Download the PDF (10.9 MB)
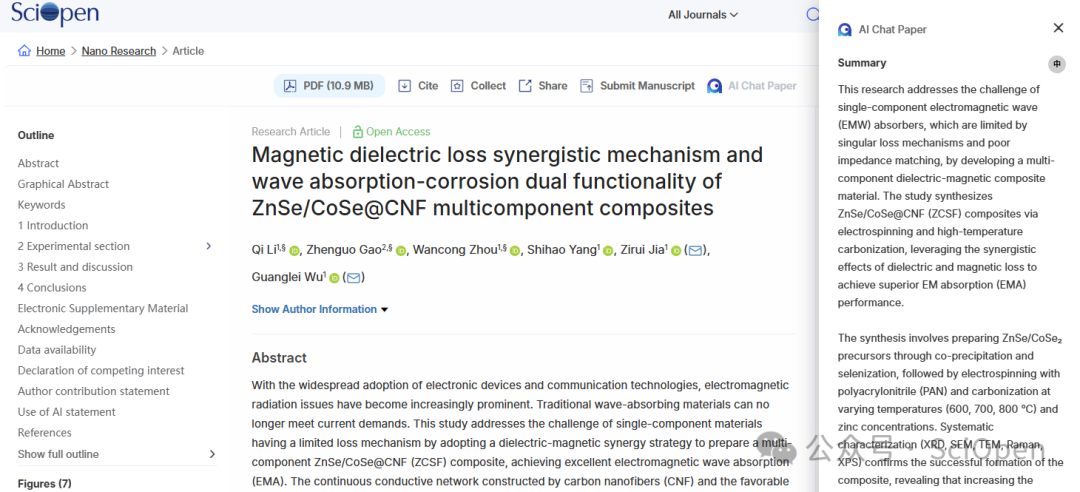Viewport: 1080px width, 492px height. (329, 85)
